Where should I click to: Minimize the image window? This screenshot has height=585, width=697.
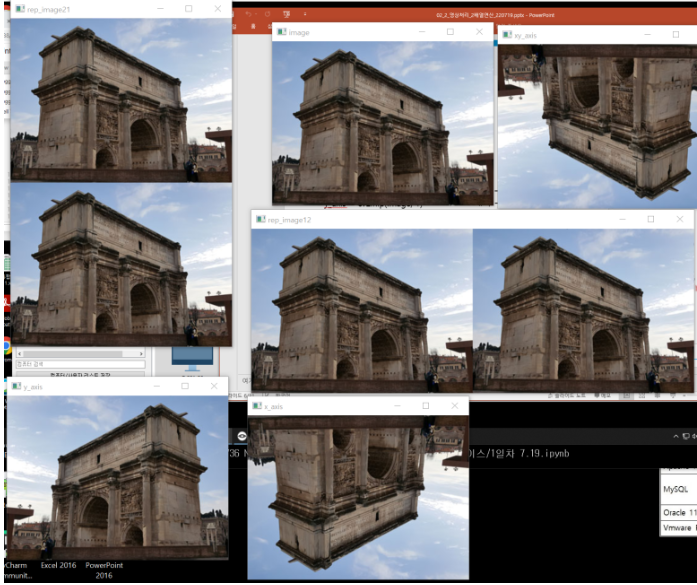[x=422, y=32]
